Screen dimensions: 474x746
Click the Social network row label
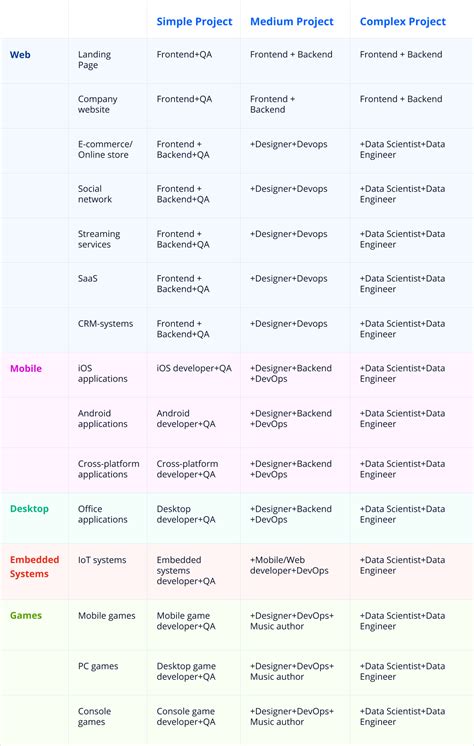pos(95,194)
